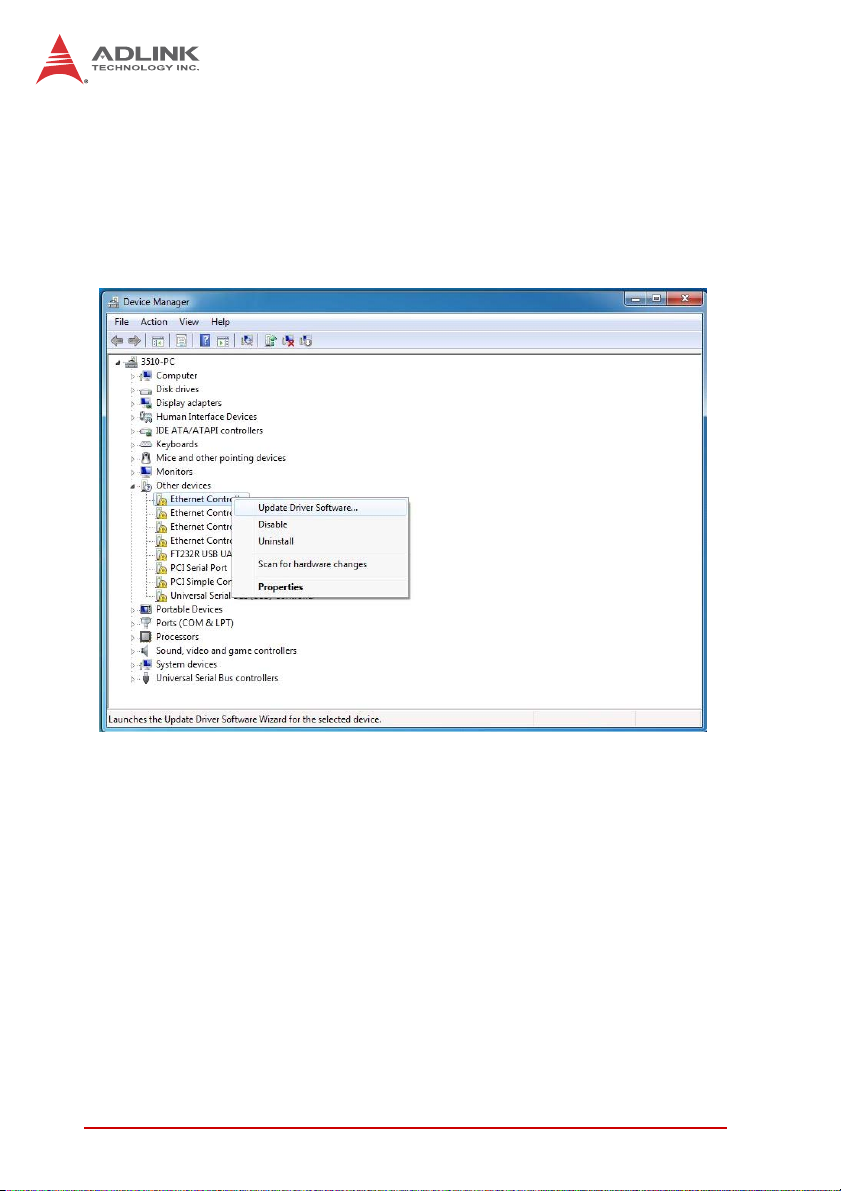Click the Device Manager window title text
The width and height of the screenshot is (841, 1191).
pyautogui.click(x=157, y=302)
